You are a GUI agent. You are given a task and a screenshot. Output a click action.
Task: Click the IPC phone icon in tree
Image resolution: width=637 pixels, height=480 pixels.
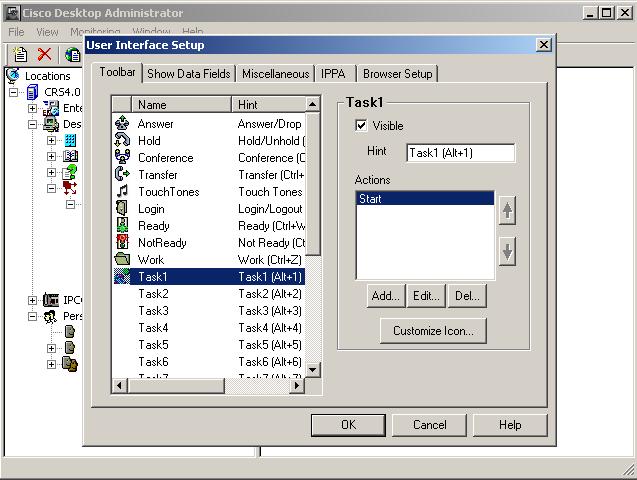51,300
